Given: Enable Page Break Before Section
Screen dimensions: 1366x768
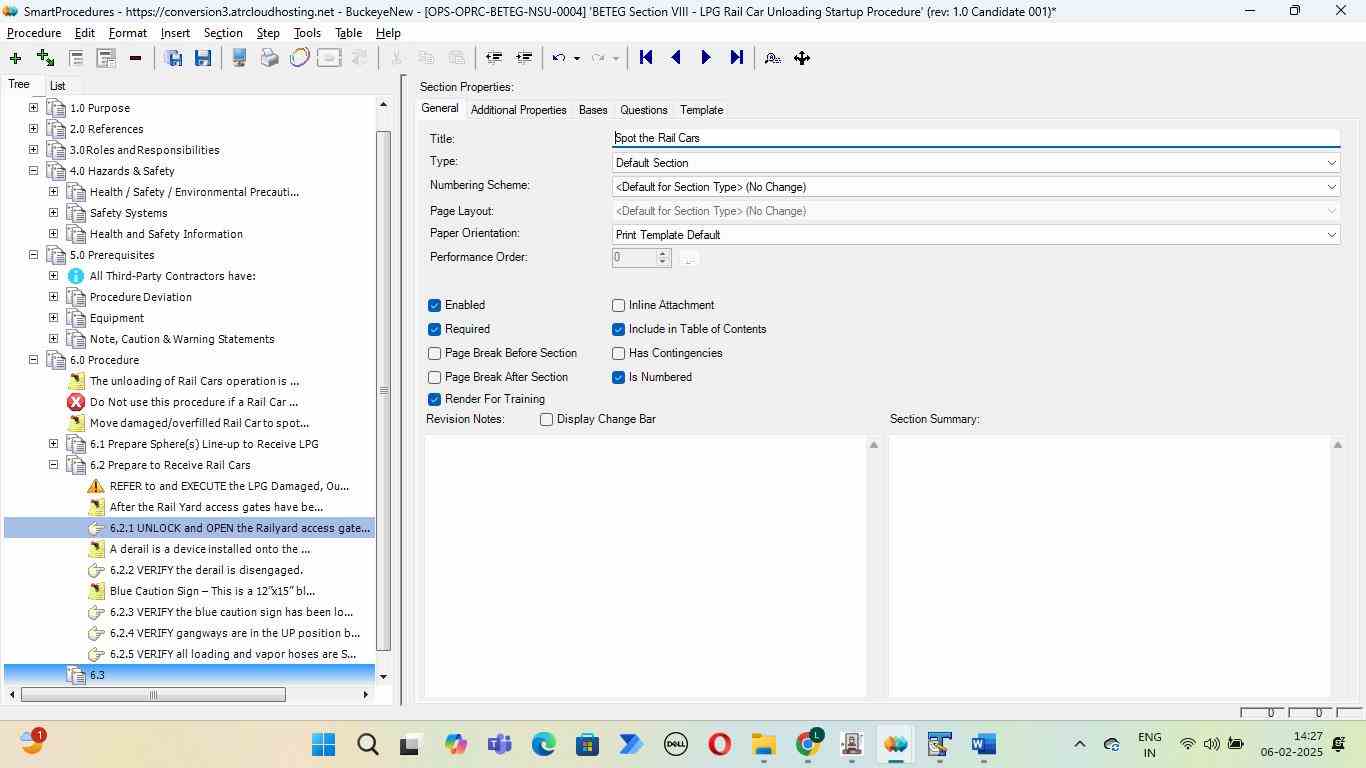Looking at the screenshot, I should click(434, 353).
